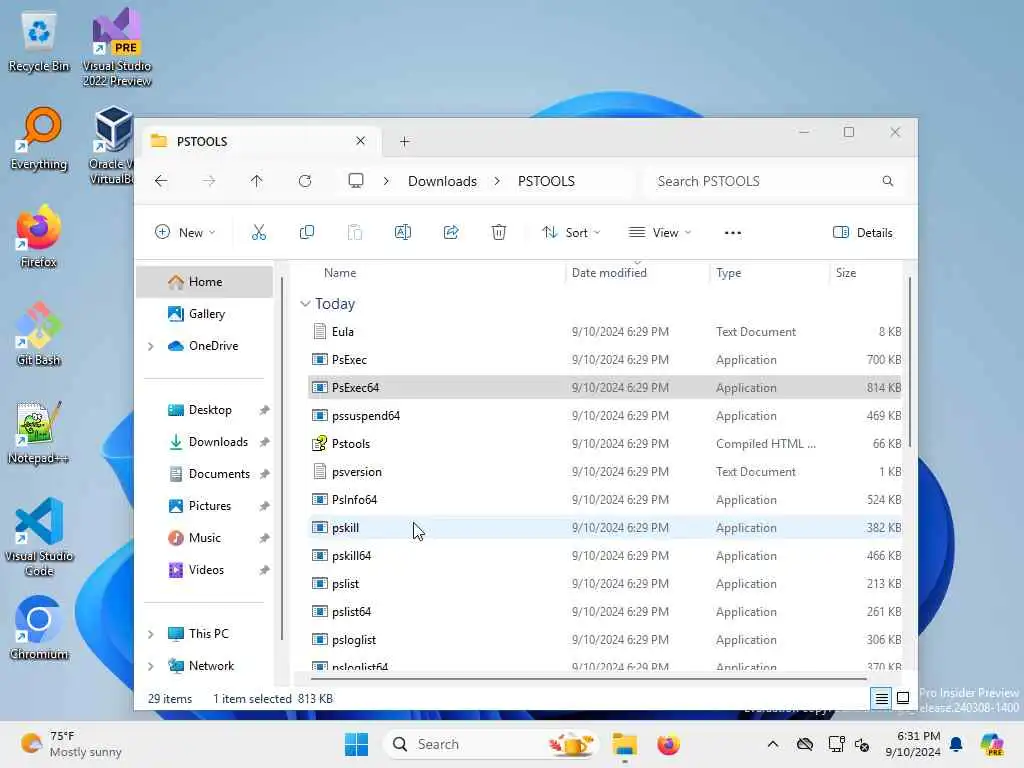1024x768 pixels.
Task: Select the pssuspend64 file
Action: point(604,416)
